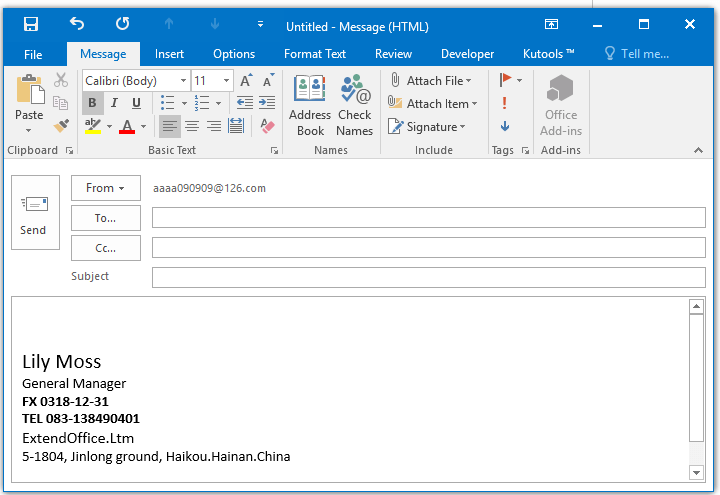Switch to the Insert tab

pyautogui.click(x=169, y=54)
